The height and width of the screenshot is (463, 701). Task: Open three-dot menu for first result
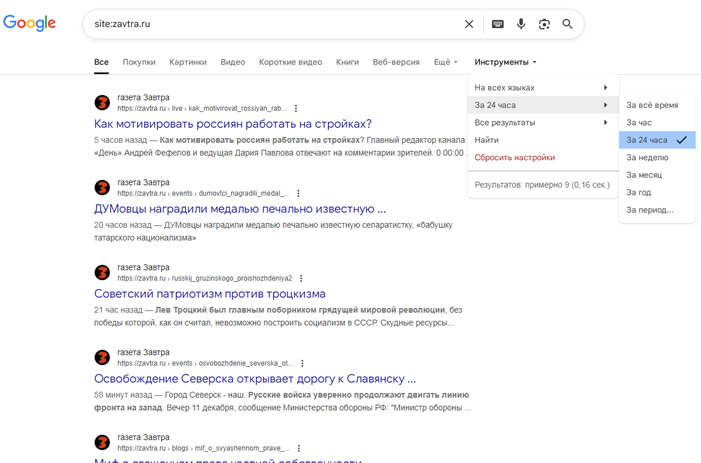296,108
